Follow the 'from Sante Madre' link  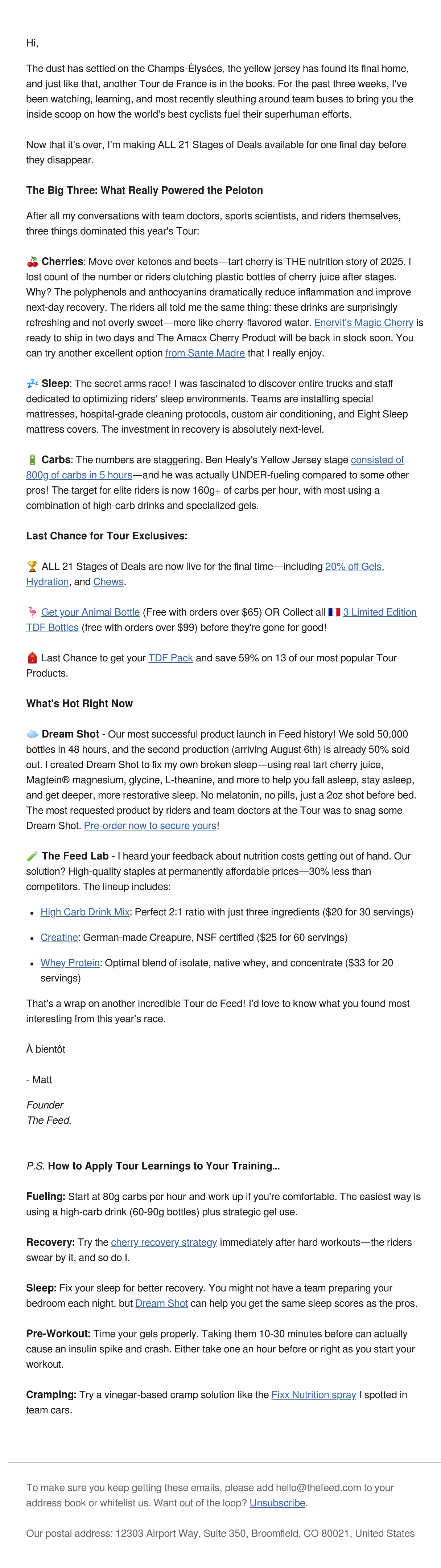(205, 353)
